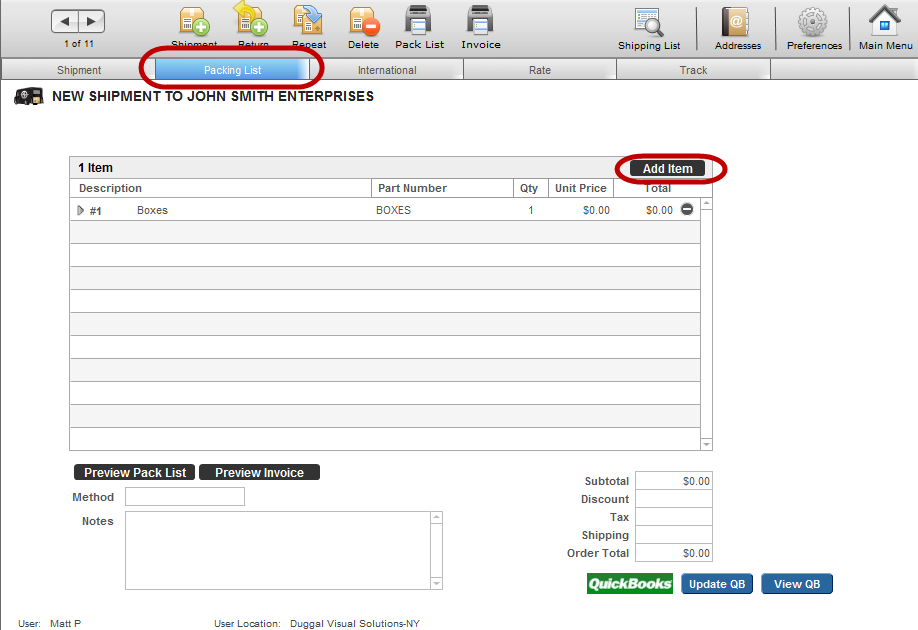The width and height of the screenshot is (918, 630).
Task: Click the QuickBooks logo
Action: tap(630, 584)
